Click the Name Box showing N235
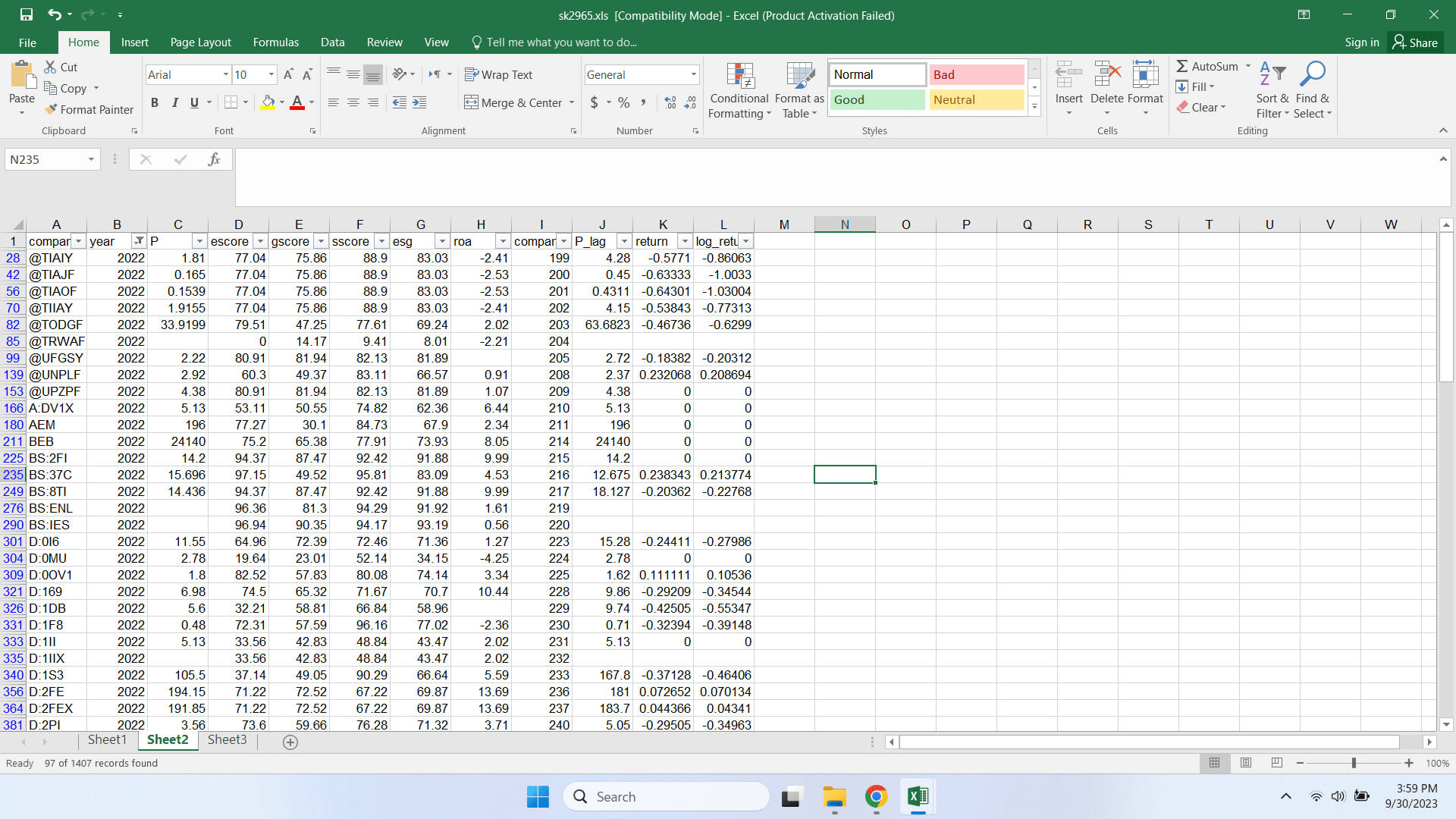Viewport: 1456px width, 819px height. point(45,159)
